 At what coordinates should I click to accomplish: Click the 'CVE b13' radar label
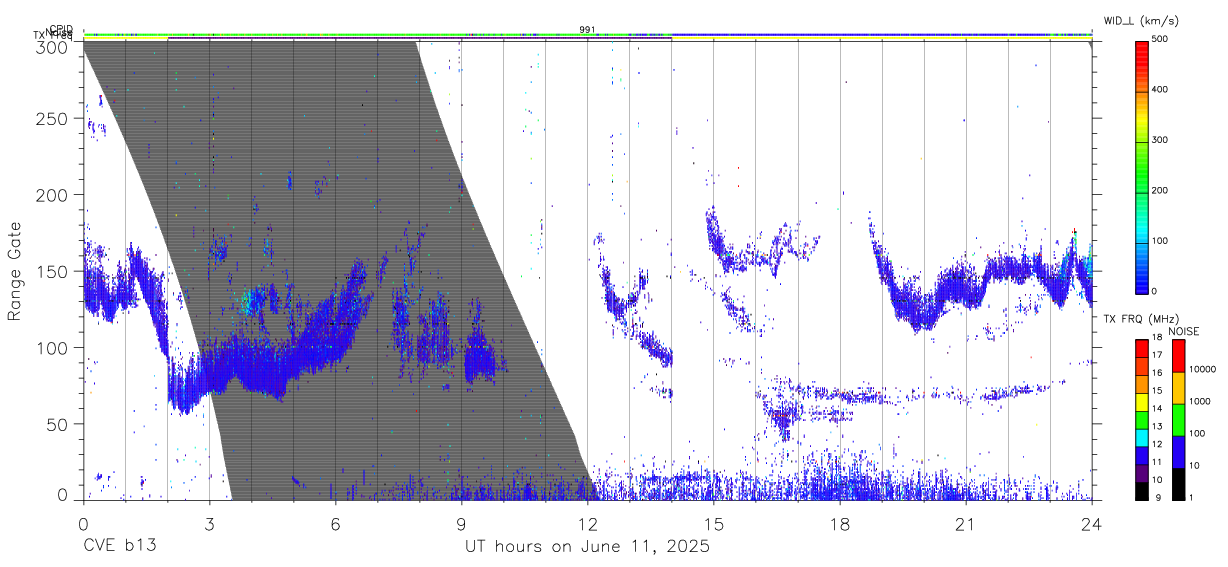pyautogui.click(x=119, y=547)
